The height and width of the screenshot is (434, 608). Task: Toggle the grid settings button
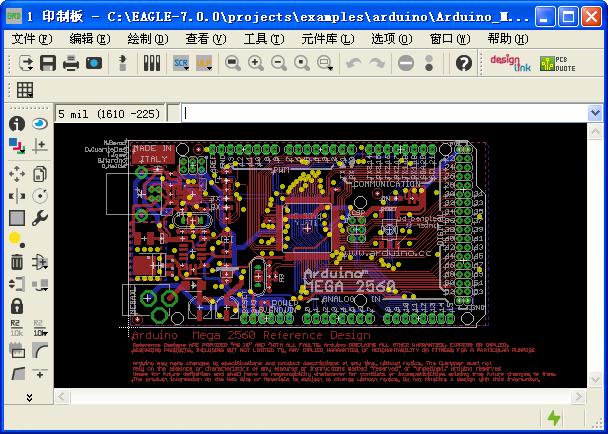point(21,90)
